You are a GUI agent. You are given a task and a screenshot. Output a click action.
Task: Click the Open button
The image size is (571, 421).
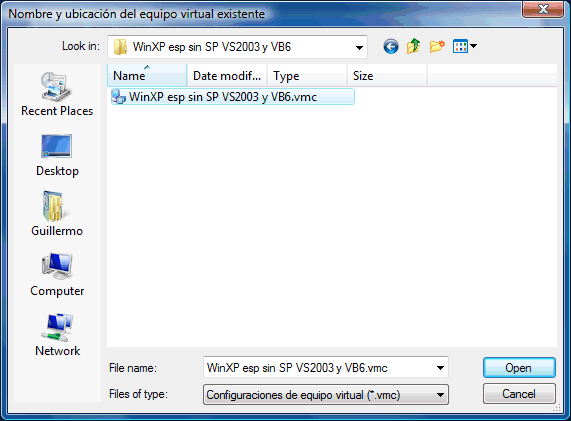coord(519,368)
